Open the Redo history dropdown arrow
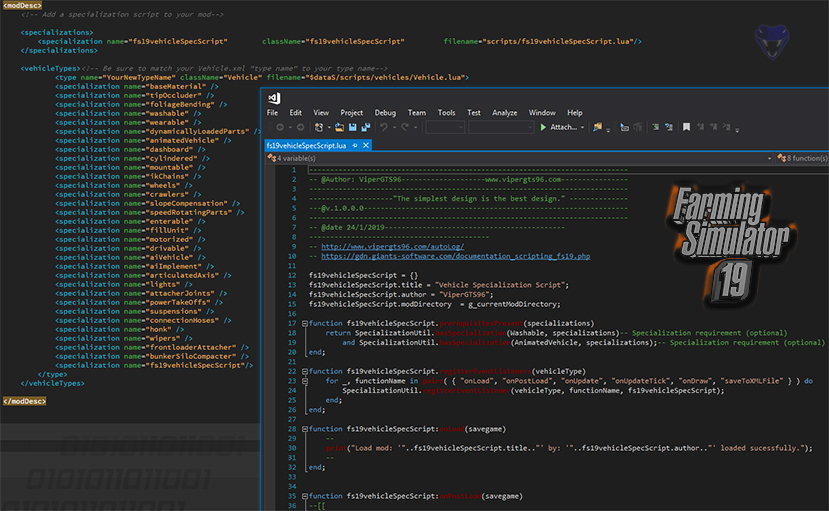Screen dimensions: 829x511 coord(416,127)
